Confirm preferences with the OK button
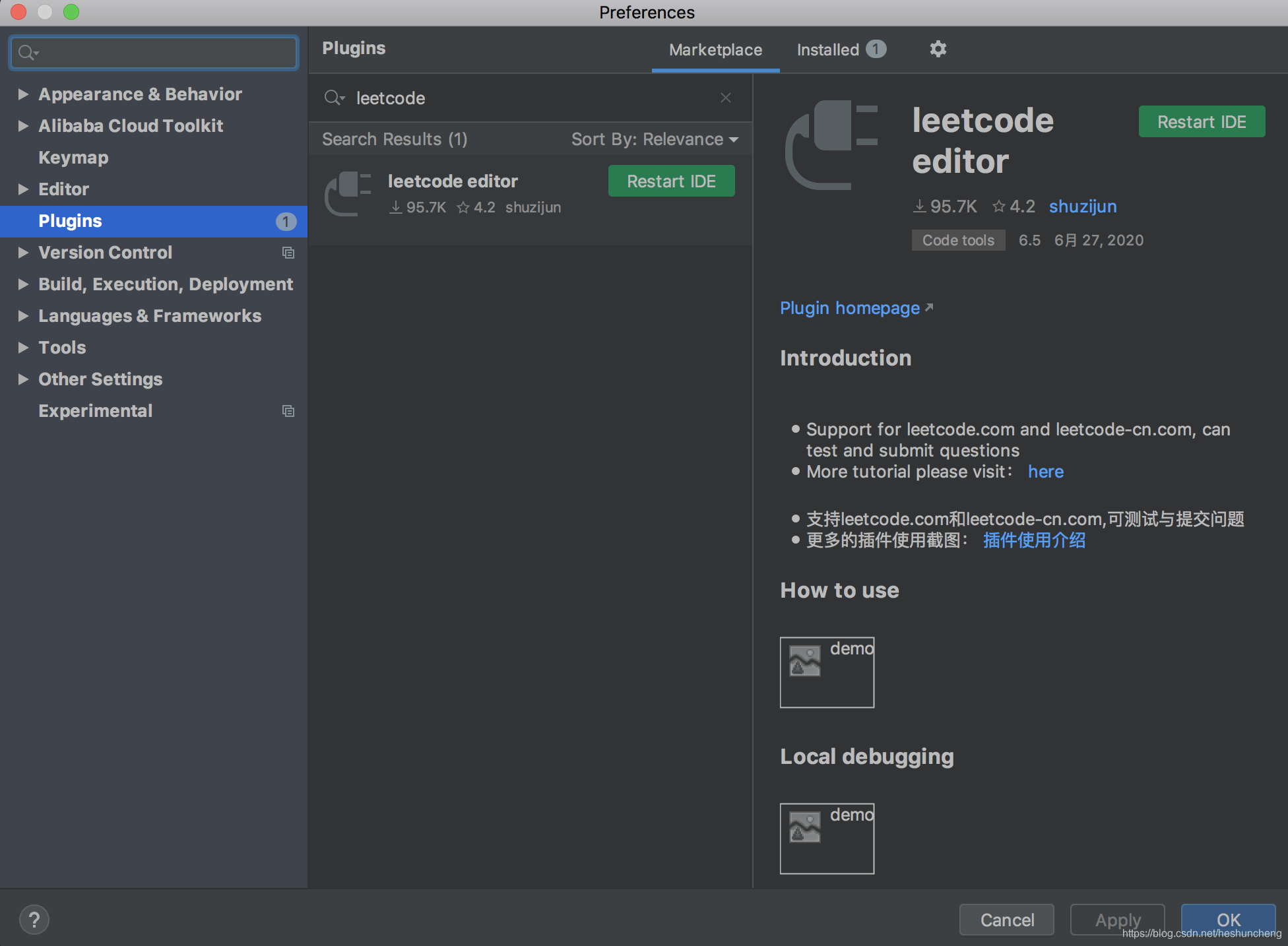The height and width of the screenshot is (946, 1288). click(x=1227, y=919)
